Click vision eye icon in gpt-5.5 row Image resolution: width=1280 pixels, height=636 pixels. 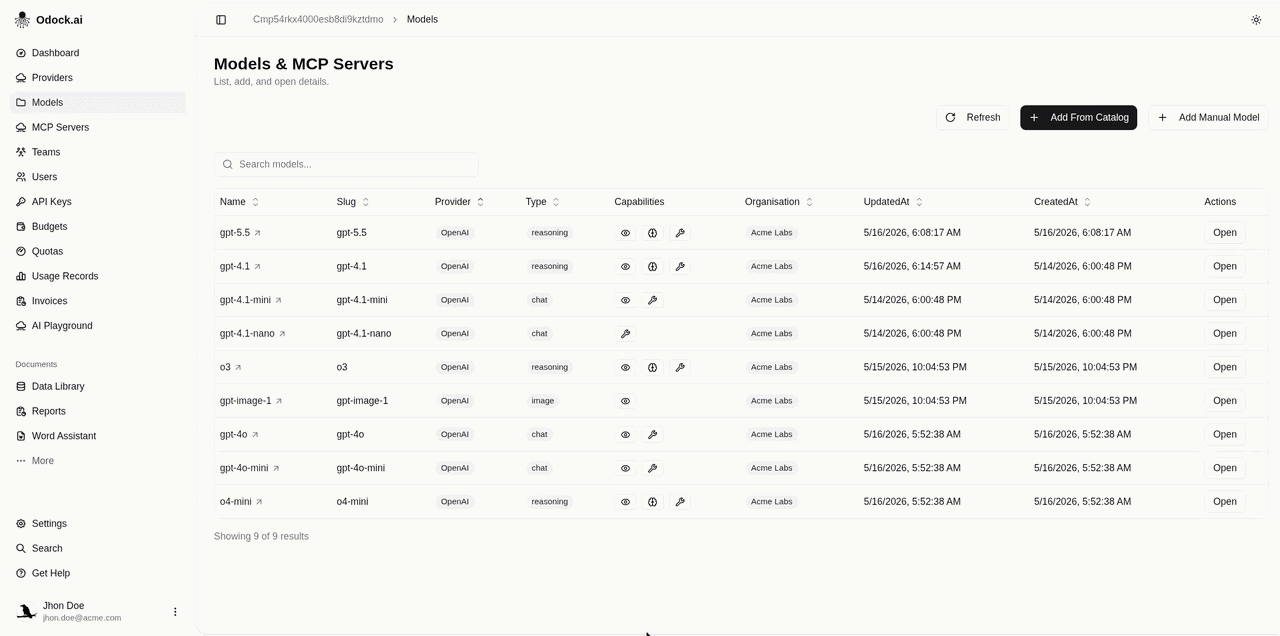(626, 233)
